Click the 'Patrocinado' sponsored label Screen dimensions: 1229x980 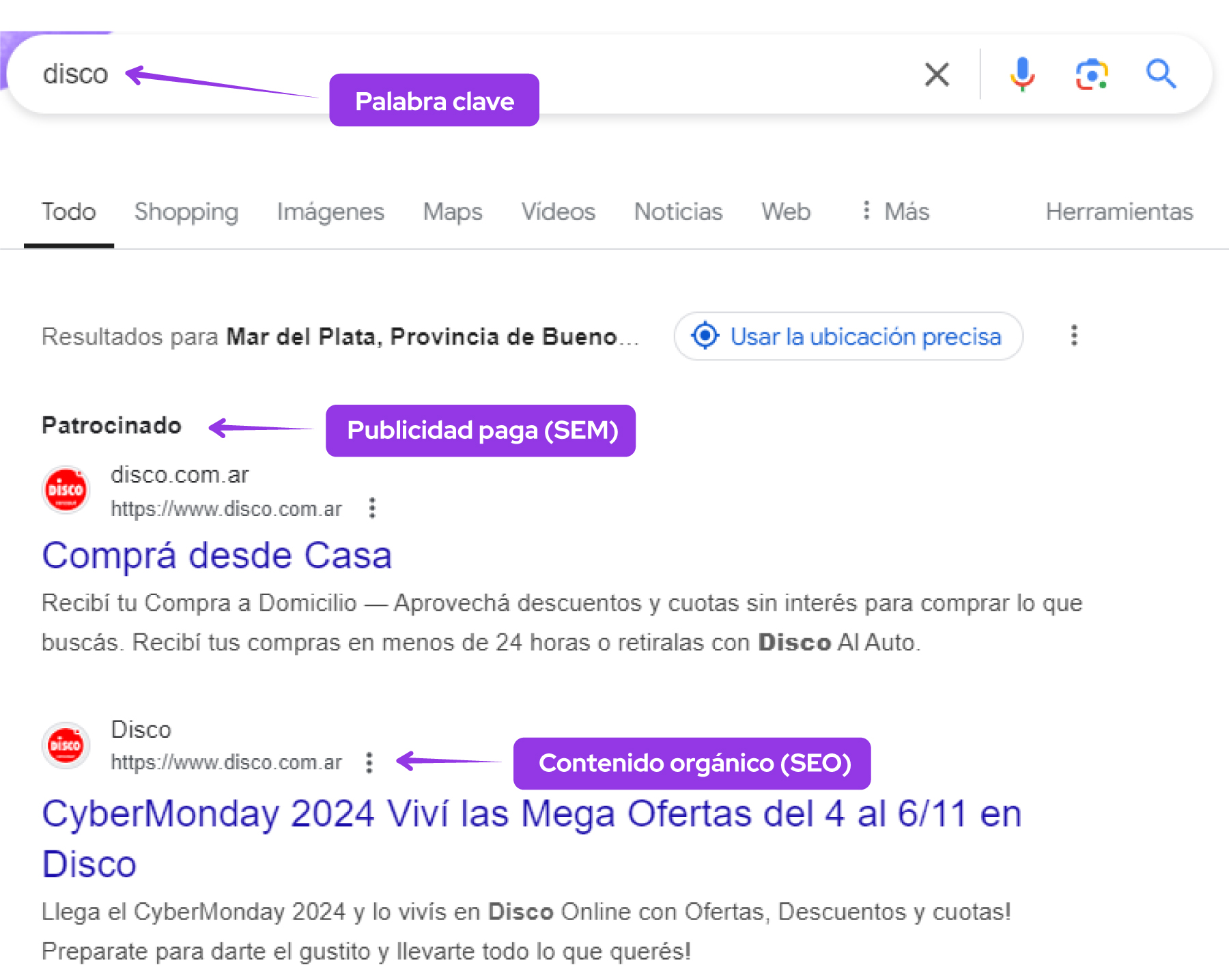click(x=112, y=425)
